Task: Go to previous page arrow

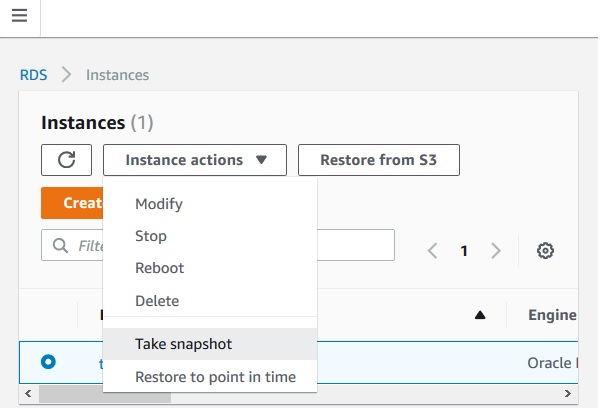Action: [432, 251]
